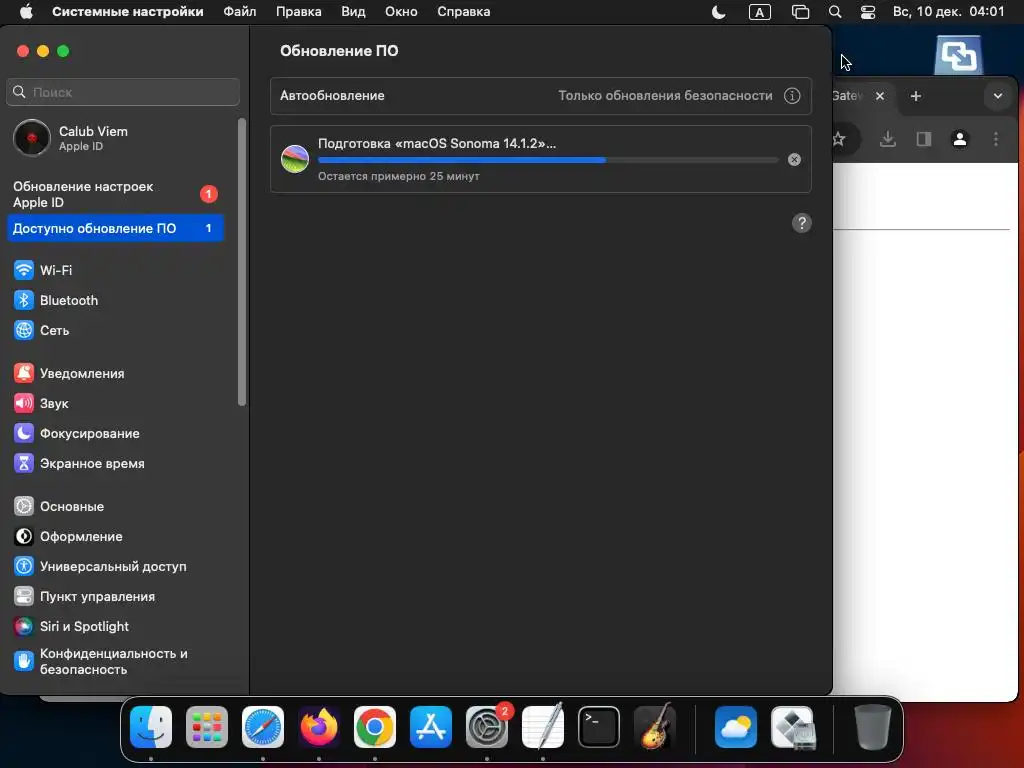
Task: Open Calub Viem Apple ID account
Action: [118, 138]
